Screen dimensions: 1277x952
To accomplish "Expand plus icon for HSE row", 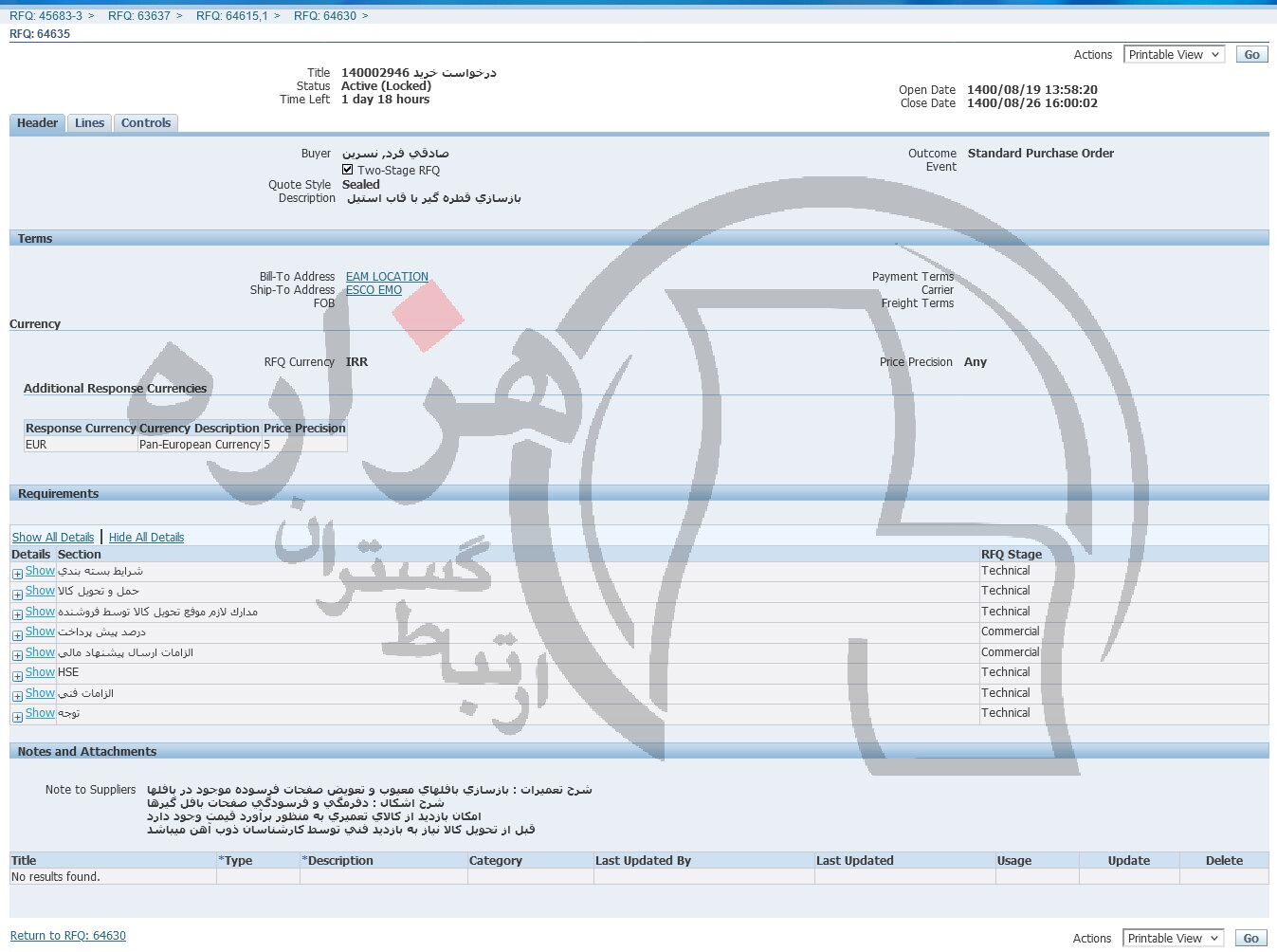I will pyautogui.click(x=17, y=676).
